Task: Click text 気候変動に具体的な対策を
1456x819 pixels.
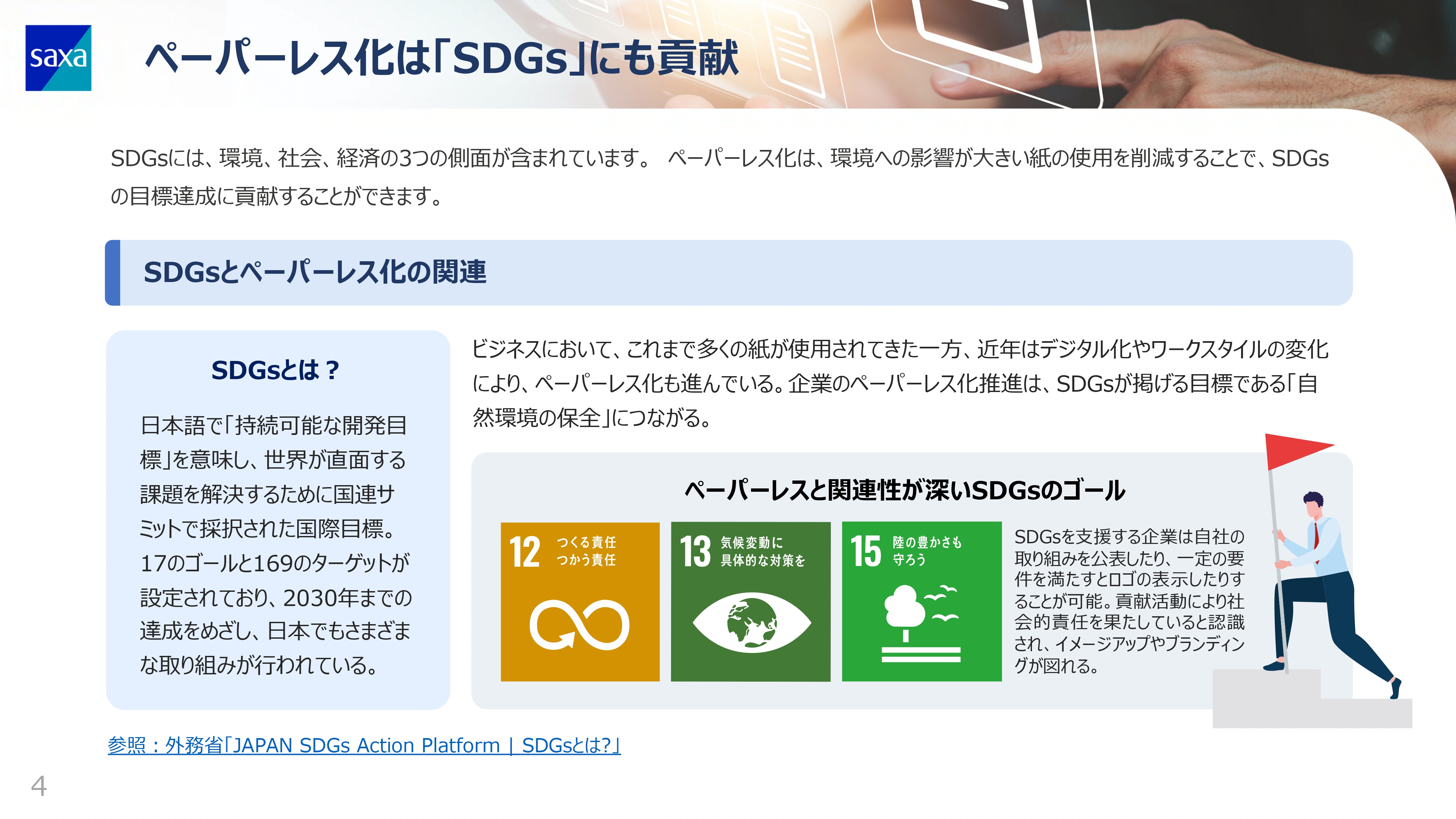Action: (763, 551)
